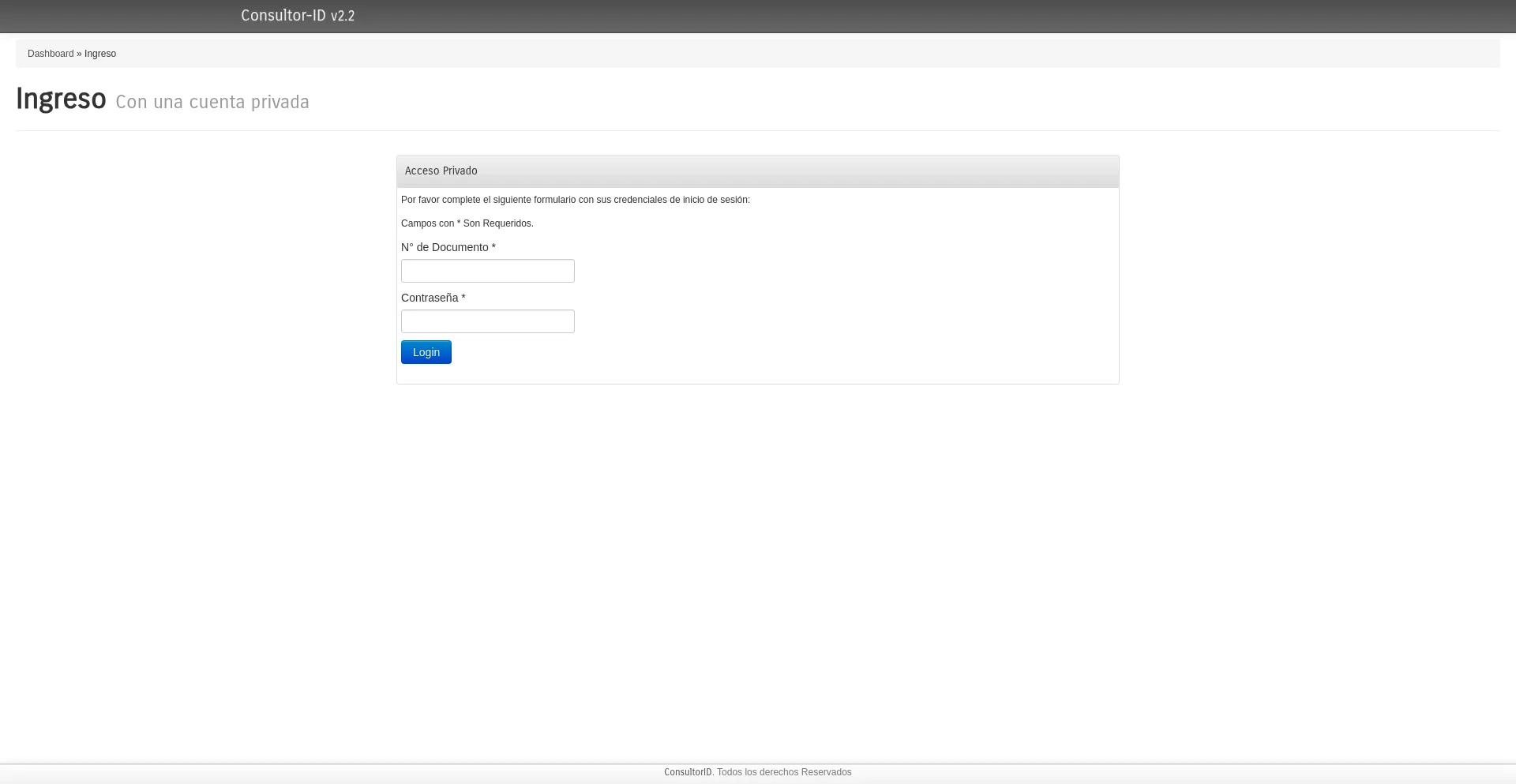
Task: Click the Consultor-ID v2.2 brand title
Action: point(298,16)
